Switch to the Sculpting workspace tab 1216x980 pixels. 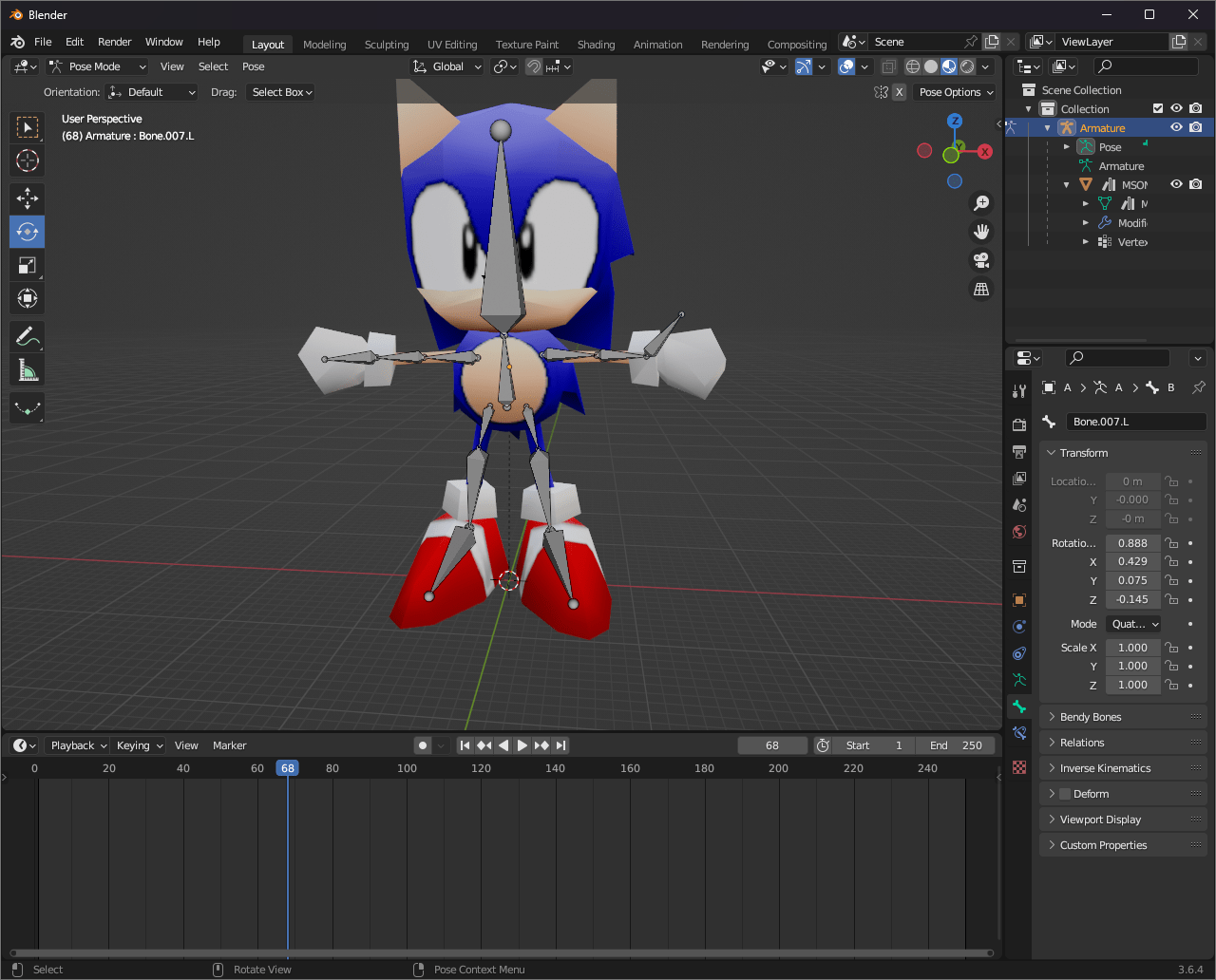pos(387,45)
